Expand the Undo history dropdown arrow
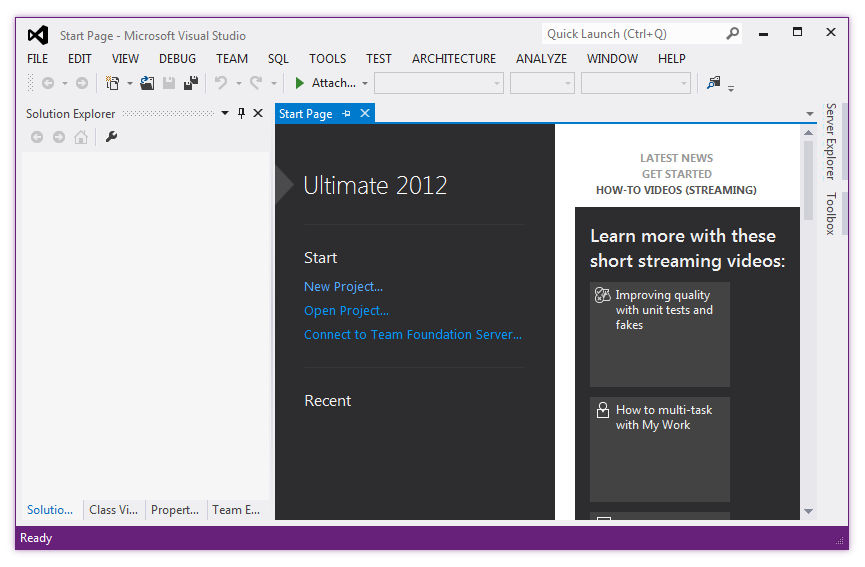The width and height of the screenshot is (865, 567). pyautogui.click(x=239, y=84)
